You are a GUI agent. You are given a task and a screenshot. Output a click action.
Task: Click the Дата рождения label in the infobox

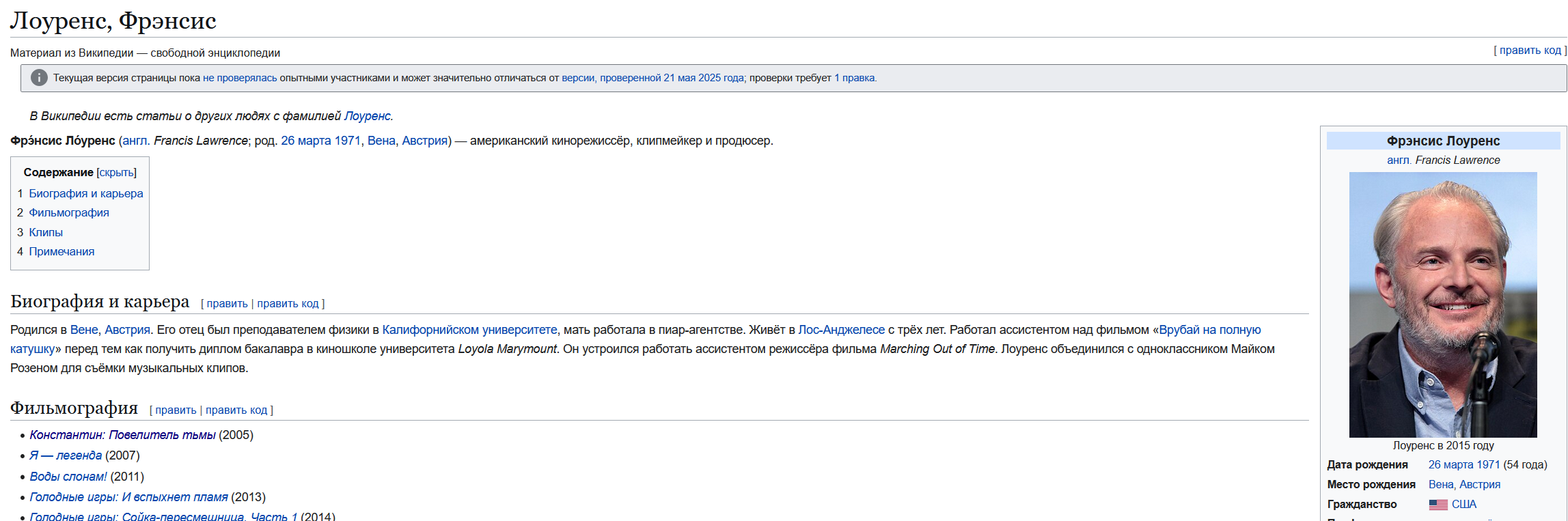pyautogui.click(x=1368, y=465)
